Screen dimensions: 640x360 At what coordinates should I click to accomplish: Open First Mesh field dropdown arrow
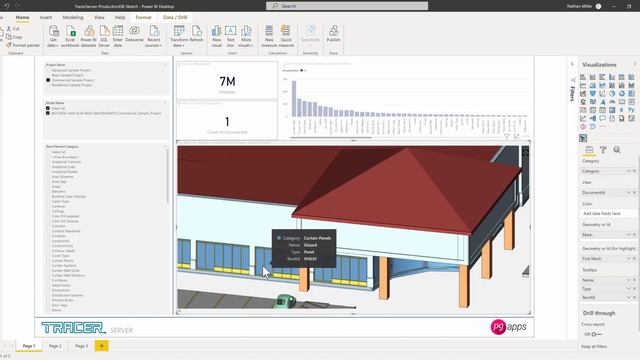629,259
